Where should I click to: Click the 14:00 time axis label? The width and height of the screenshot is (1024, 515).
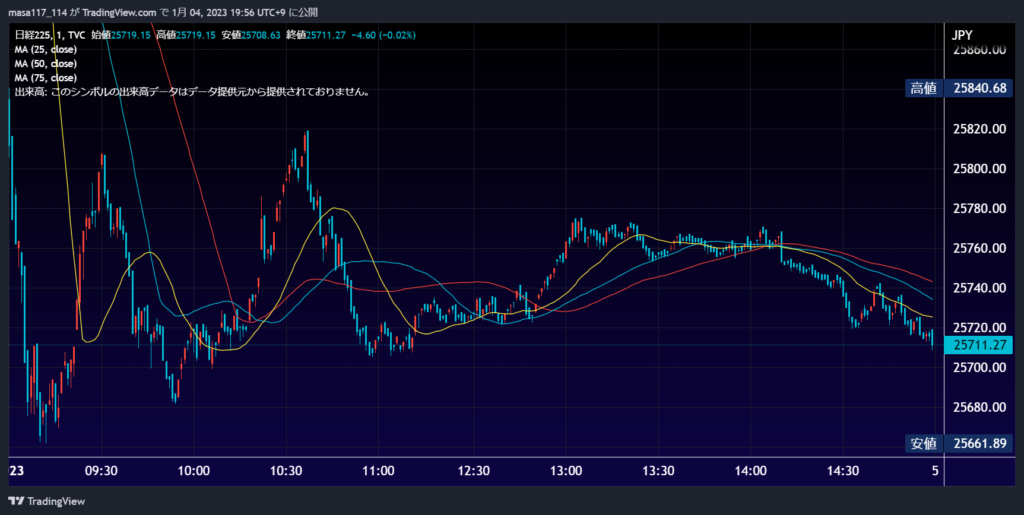click(750, 471)
